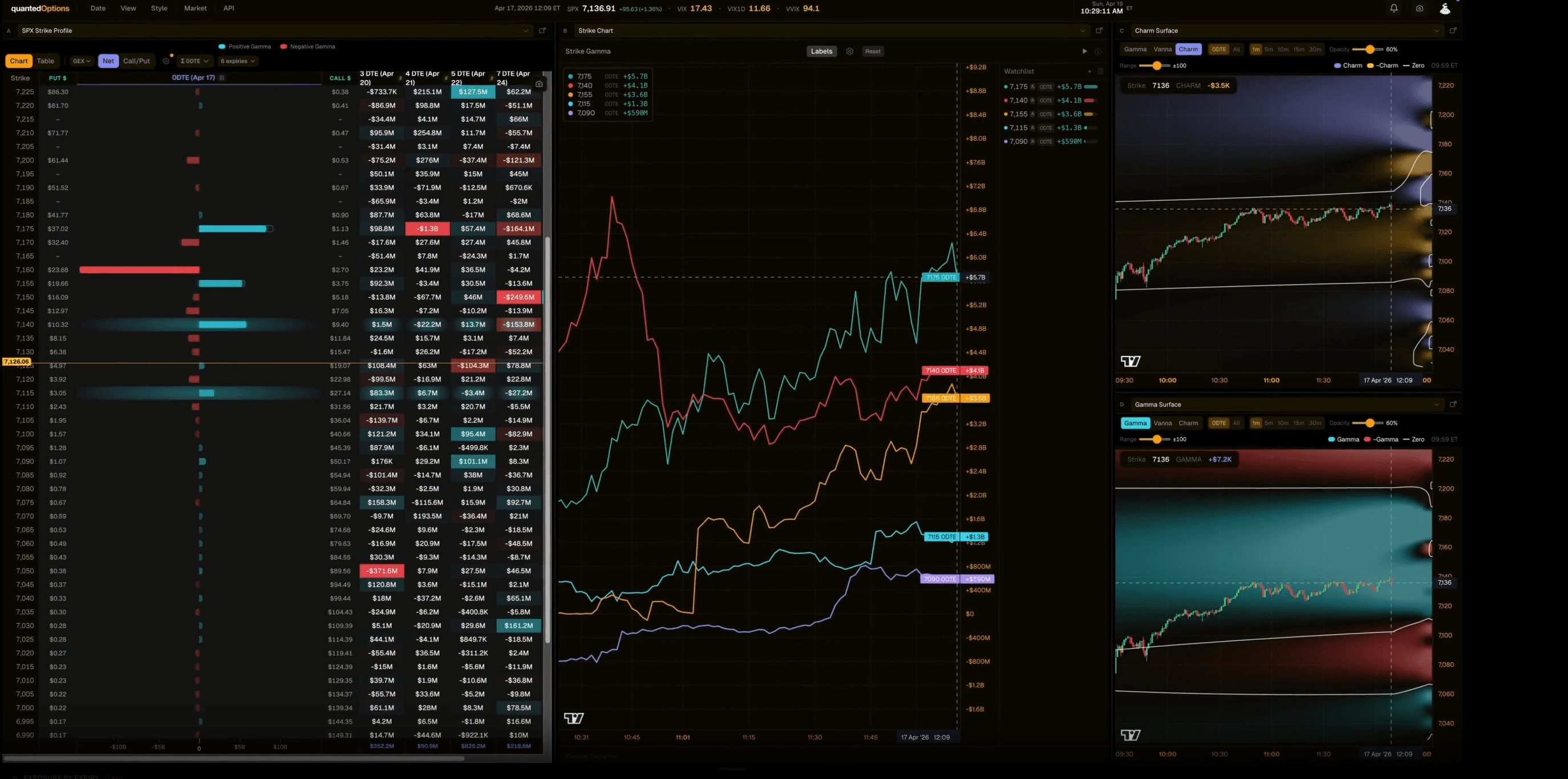Click the square icon beside Watchlist plus
Image resolution: width=1568 pixels, height=779 pixels.
pos(1100,71)
